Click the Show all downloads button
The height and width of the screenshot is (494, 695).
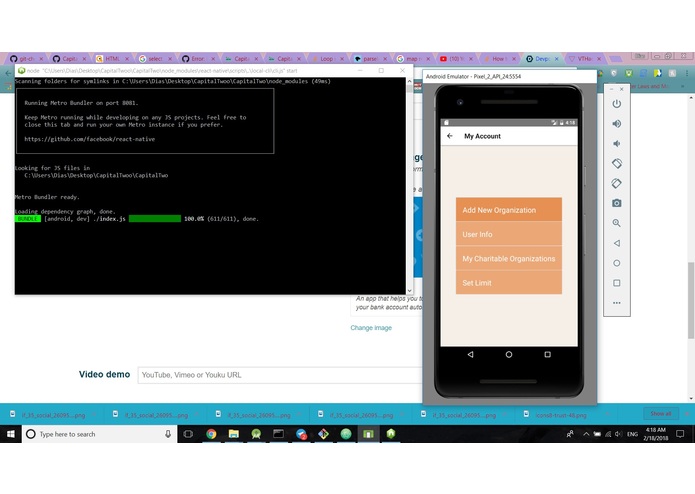pos(660,414)
